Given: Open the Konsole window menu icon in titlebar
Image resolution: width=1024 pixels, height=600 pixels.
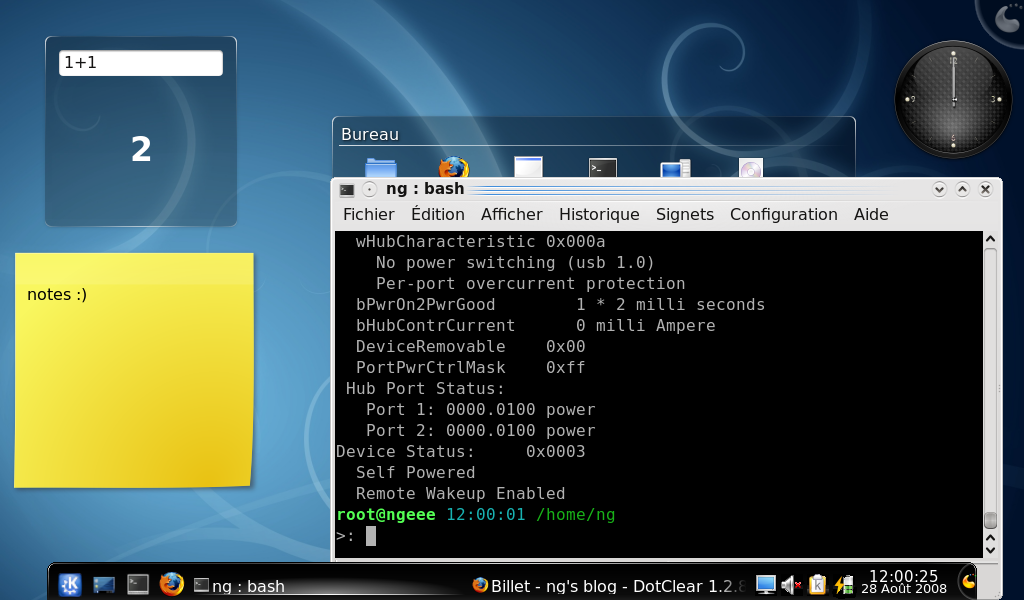Looking at the screenshot, I should pos(347,189).
